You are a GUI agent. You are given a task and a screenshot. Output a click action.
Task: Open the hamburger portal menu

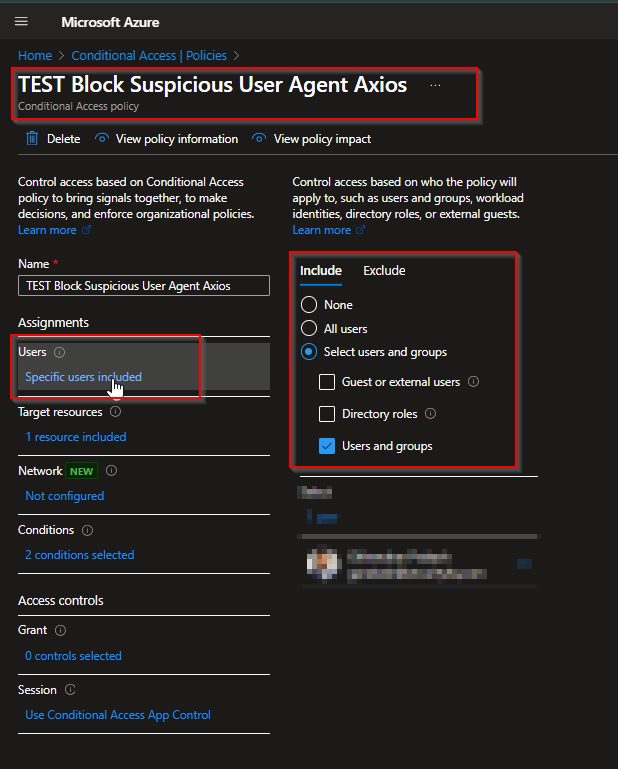point(21,21)
